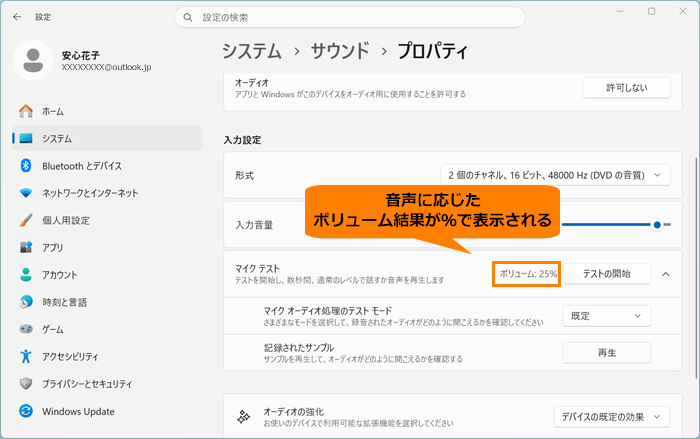Click the 再生 button

(x=606, y=353)
